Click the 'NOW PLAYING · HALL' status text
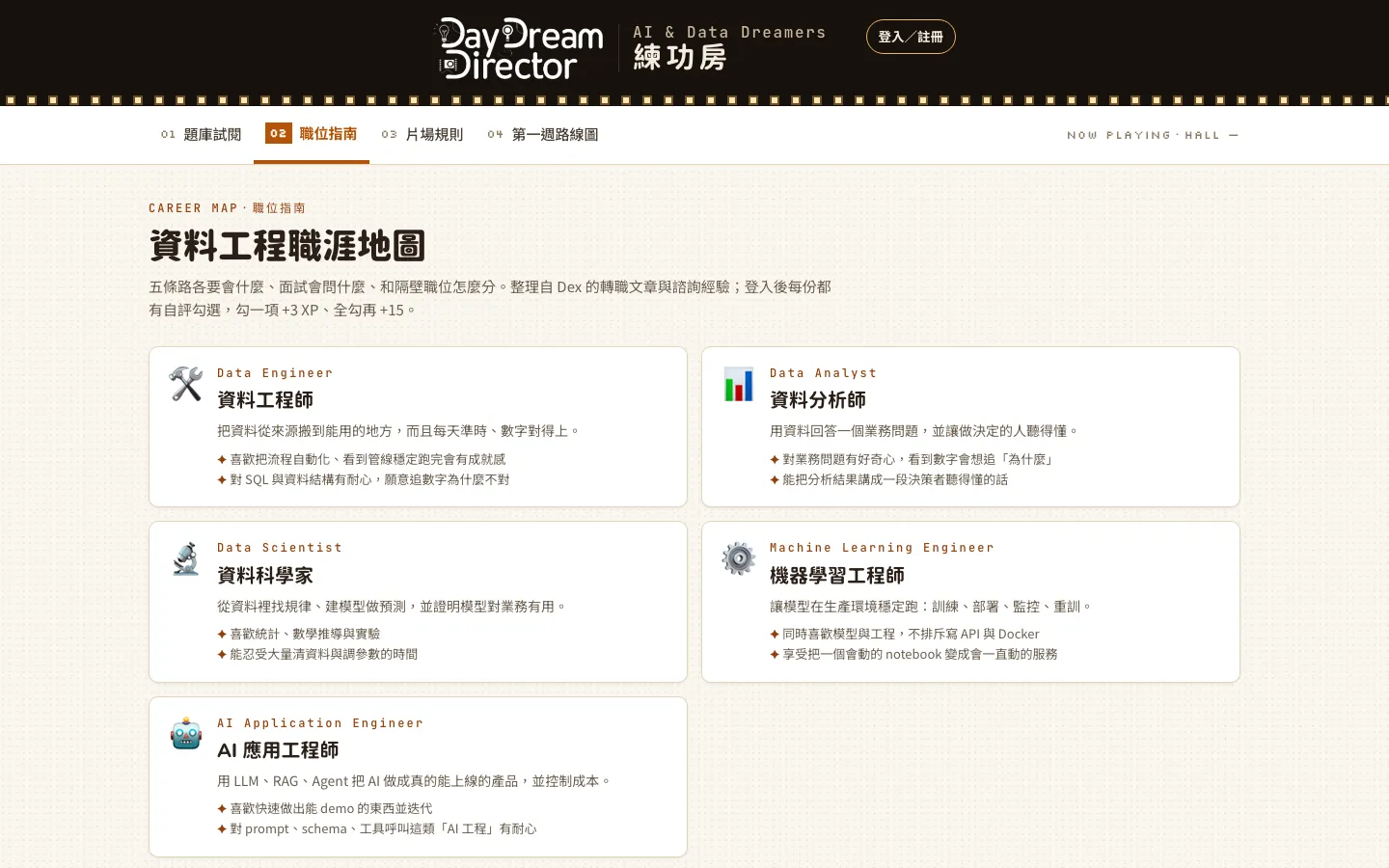 pyautogui.click(x=1153, y=135)
